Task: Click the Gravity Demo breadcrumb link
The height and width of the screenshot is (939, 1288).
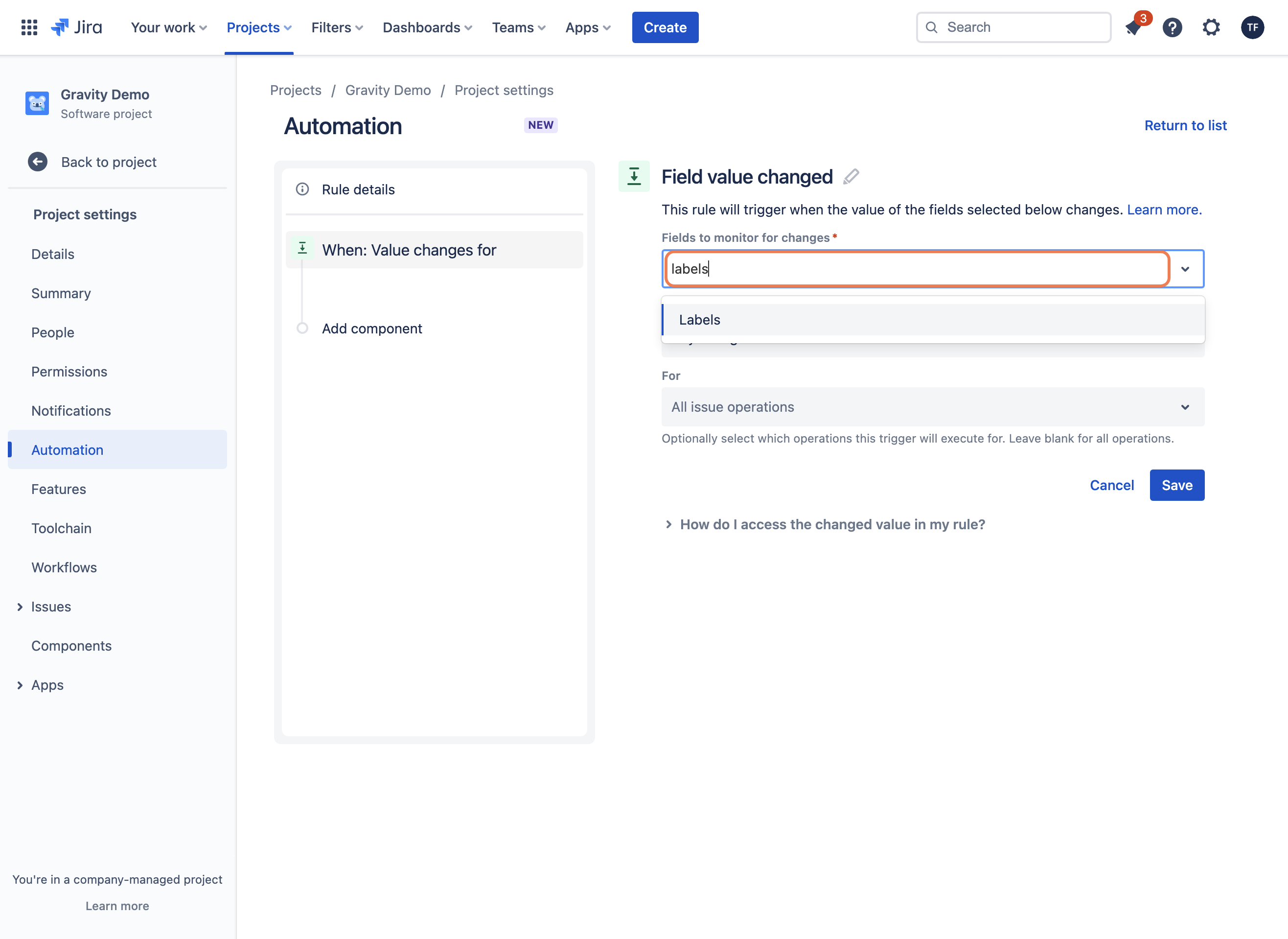Action: click(x=388, y=91)
